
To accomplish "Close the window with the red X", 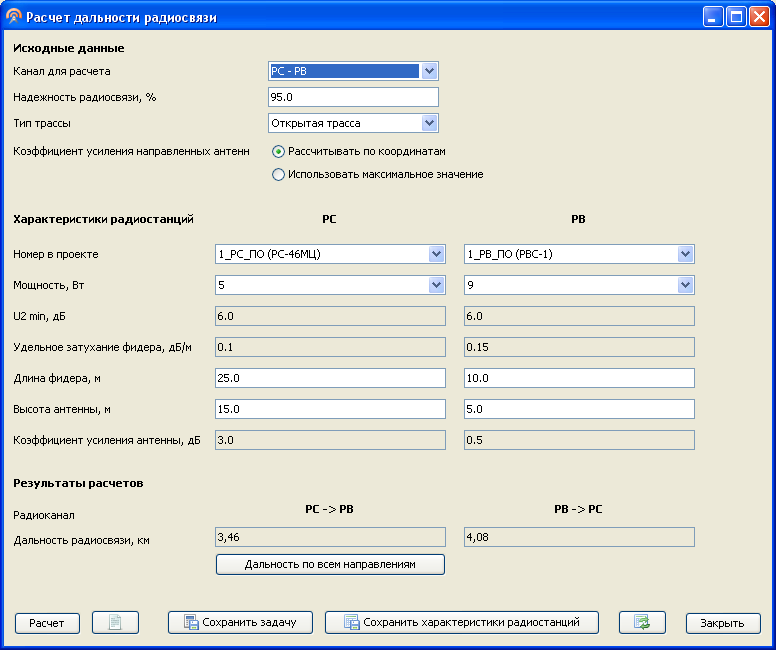I will click(759, 17).
